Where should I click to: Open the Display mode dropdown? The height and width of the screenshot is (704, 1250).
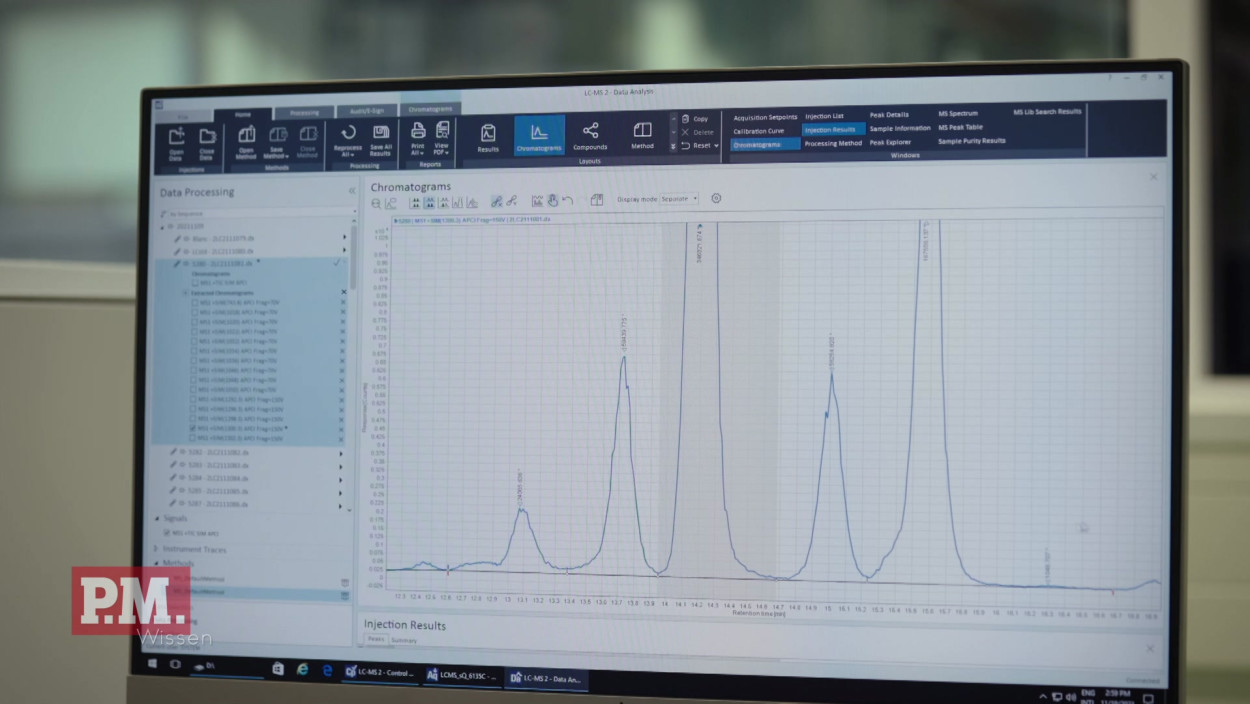tap(679, 199)
